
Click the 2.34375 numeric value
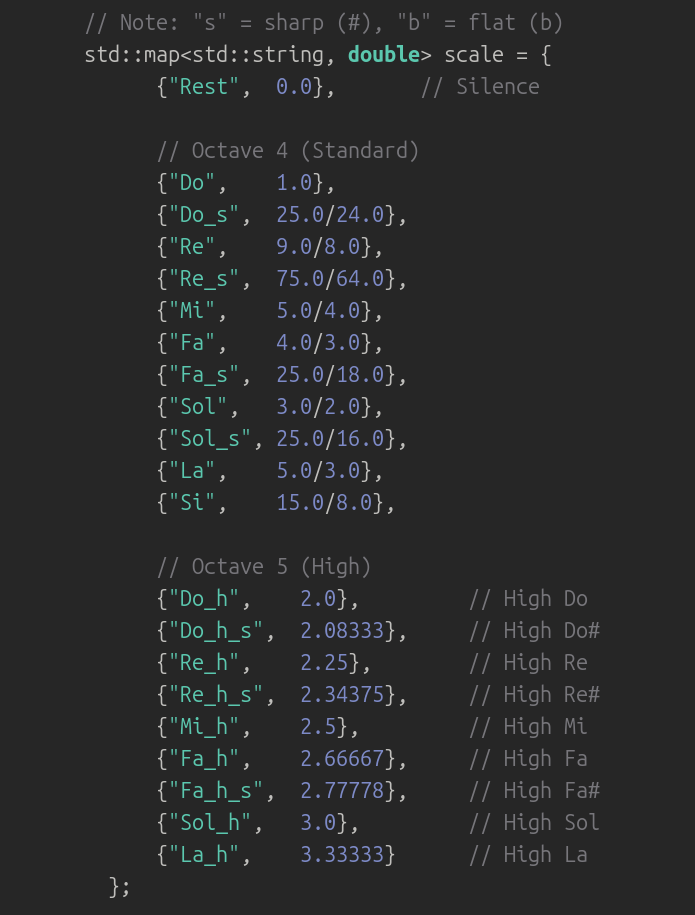pos(342,694)
